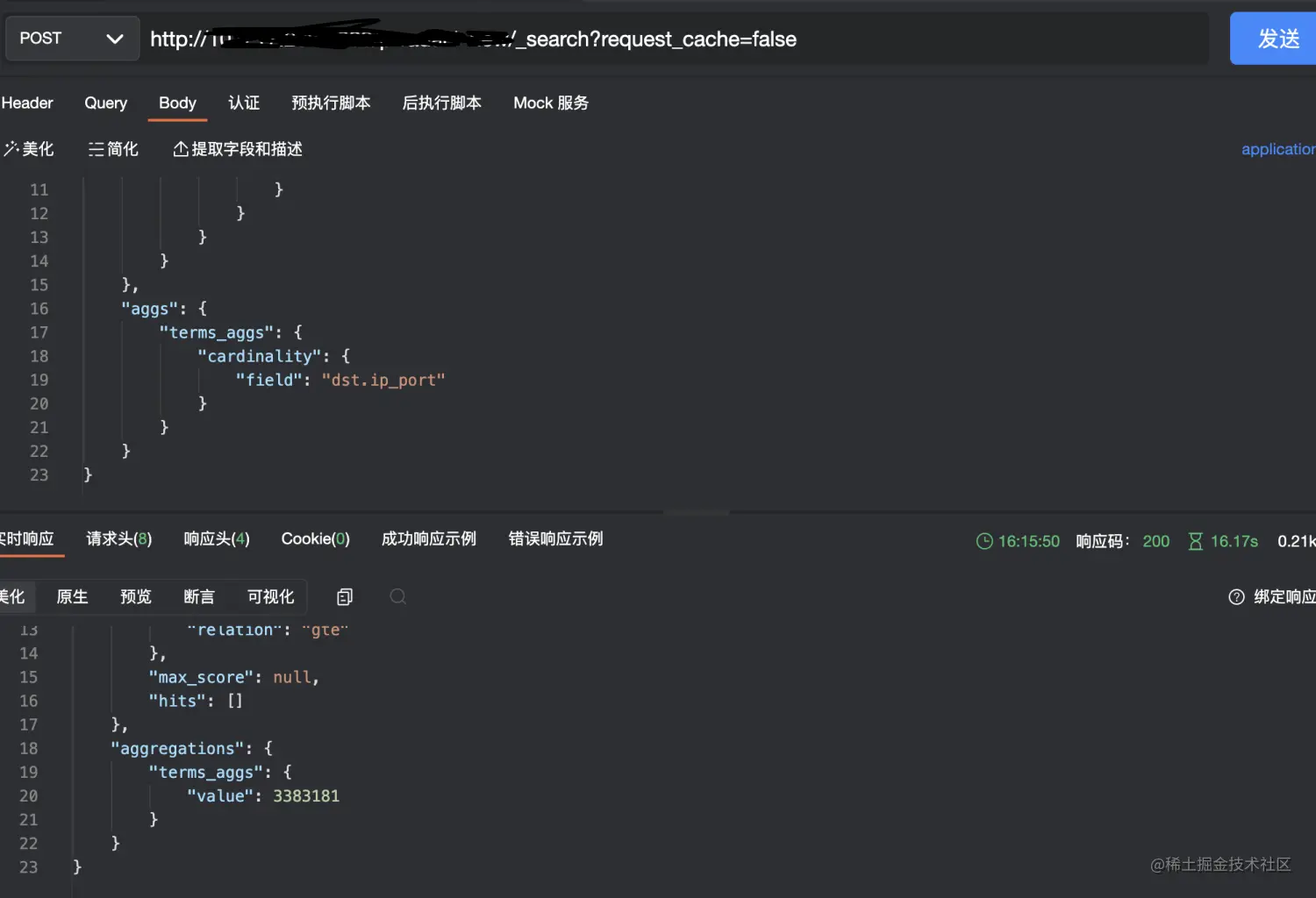Image resolution: width=1316 pixels, height=898 pixels.
Task: Switch to the Header tab
Action: coord(27,103)
